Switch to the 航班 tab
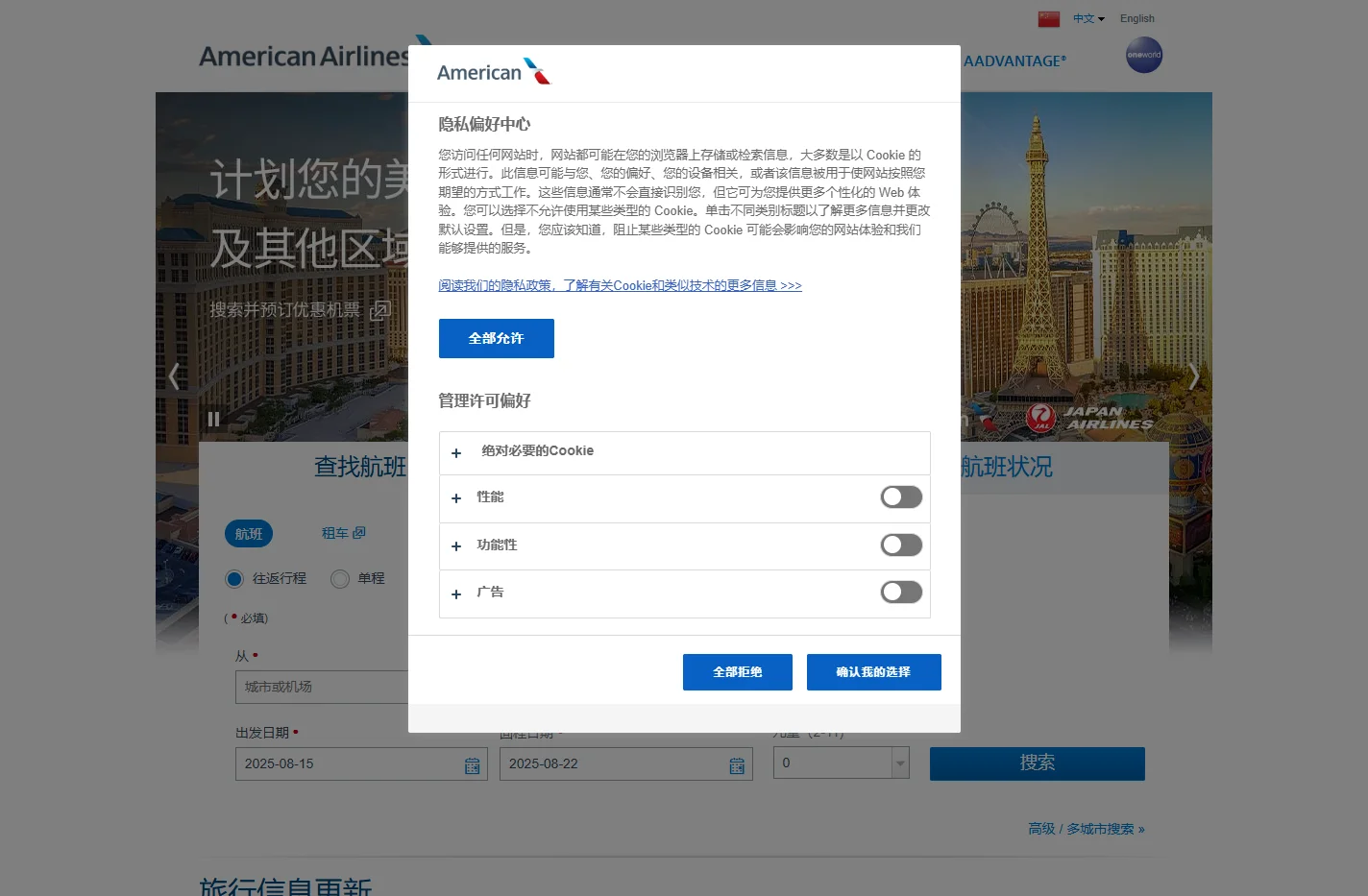Image resolution: width=1368 pixels, height=896 pixels. pos(249,534)
